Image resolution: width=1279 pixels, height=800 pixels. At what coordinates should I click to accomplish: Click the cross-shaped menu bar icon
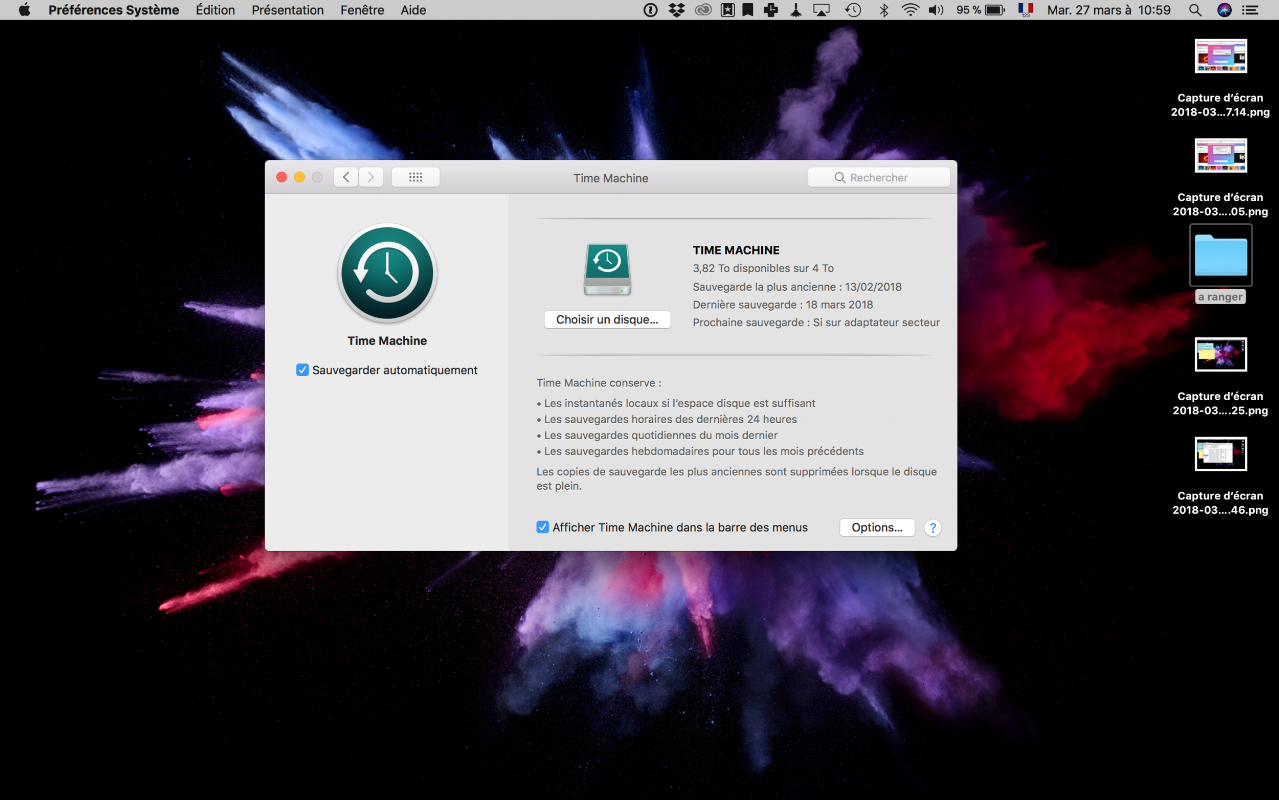click(x=771, y=10)
